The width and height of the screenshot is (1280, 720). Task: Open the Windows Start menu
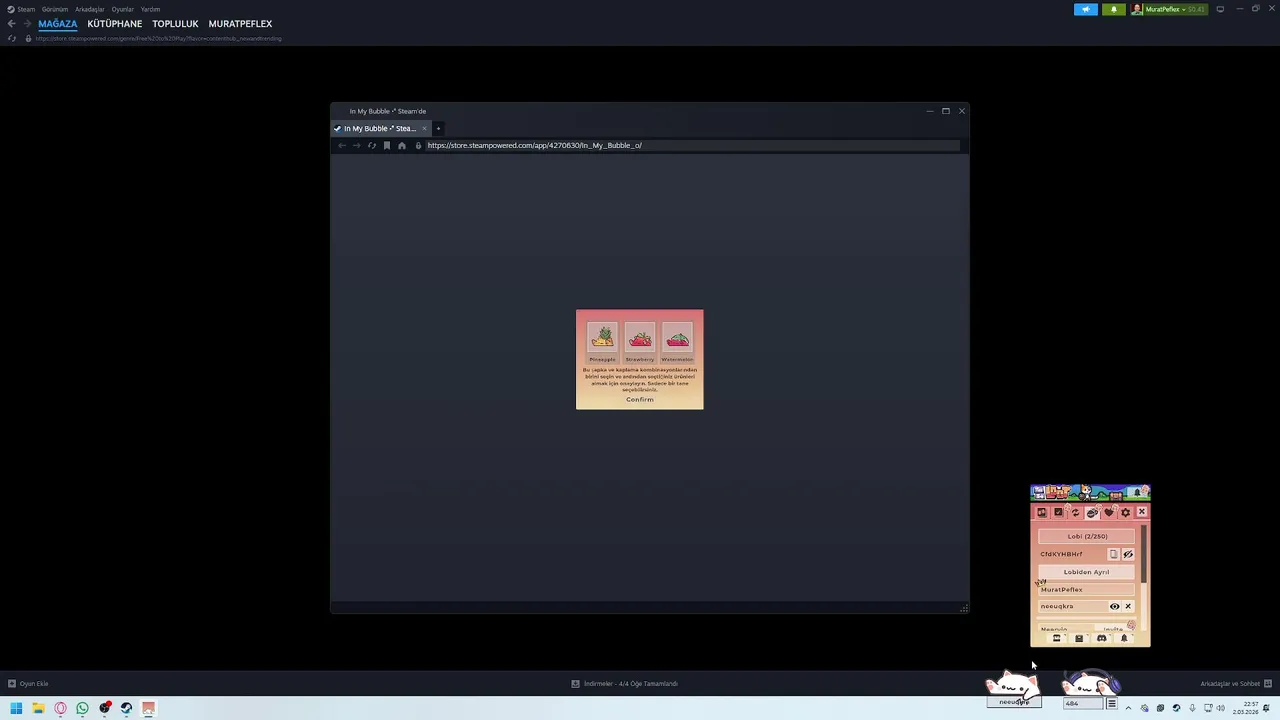coord(16,708)
